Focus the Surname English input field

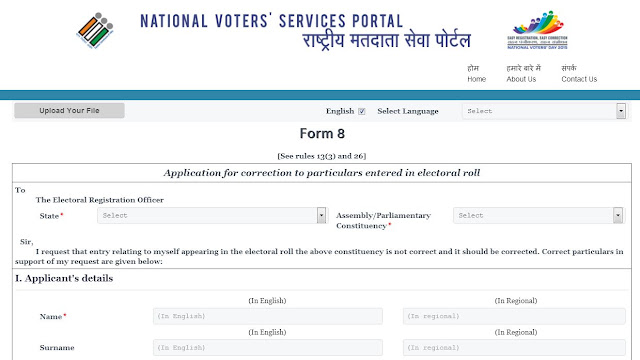[x=268, y=348]
